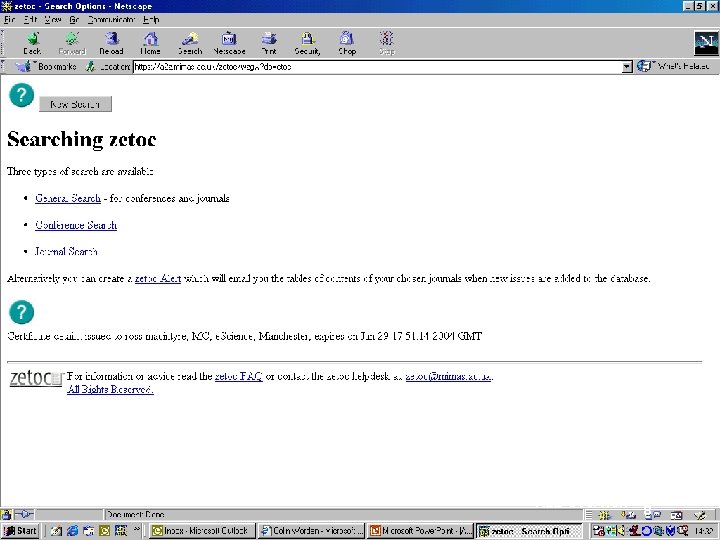Open the Edit menu
This screenshot has width=720, height=540.
pyautogui.click(x=30, y=20)
